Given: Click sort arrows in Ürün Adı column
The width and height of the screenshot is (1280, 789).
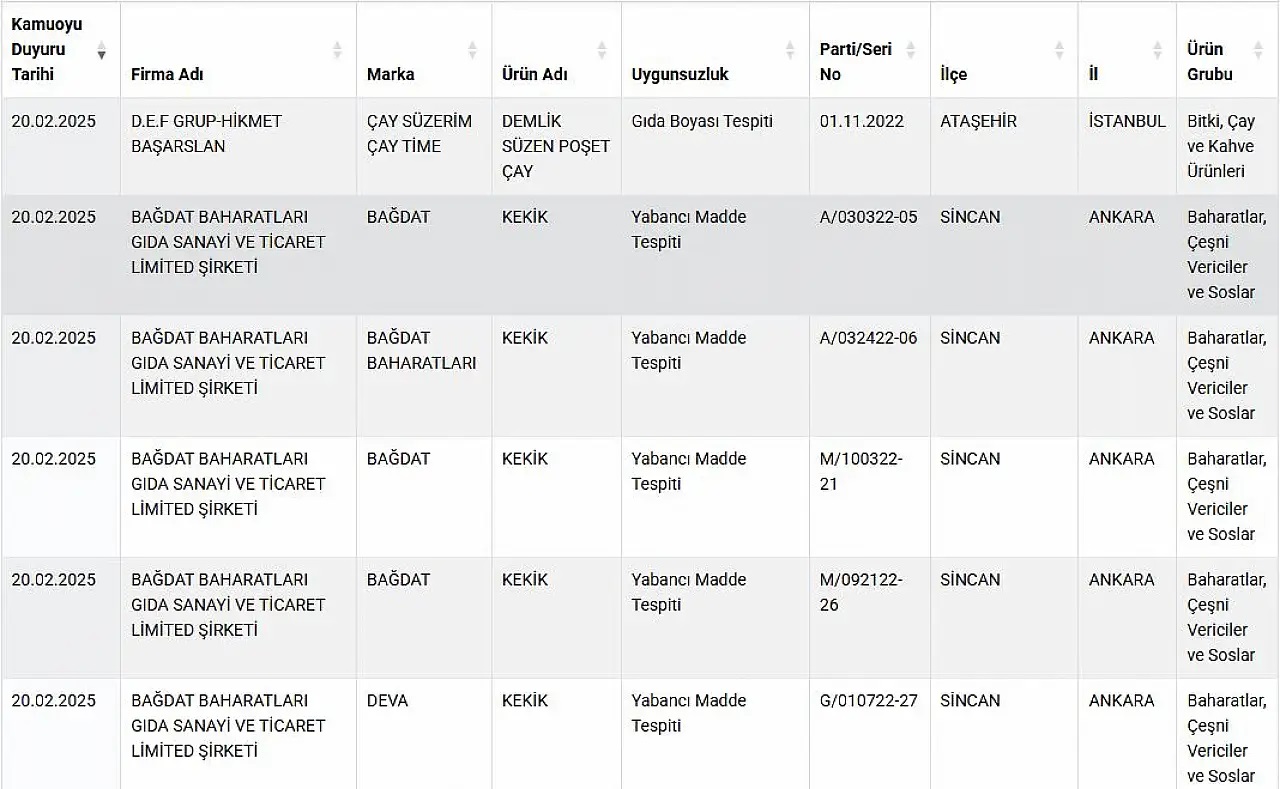Looking at the screenshot, I should tap(602, 49).
